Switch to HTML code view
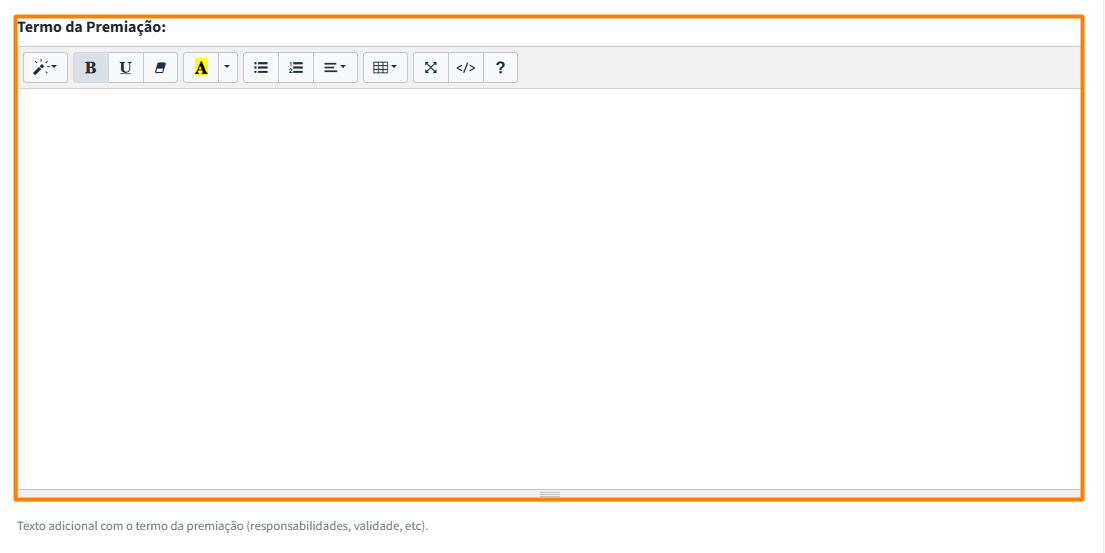Screen dimensions: 1105x553 (465, 68)
